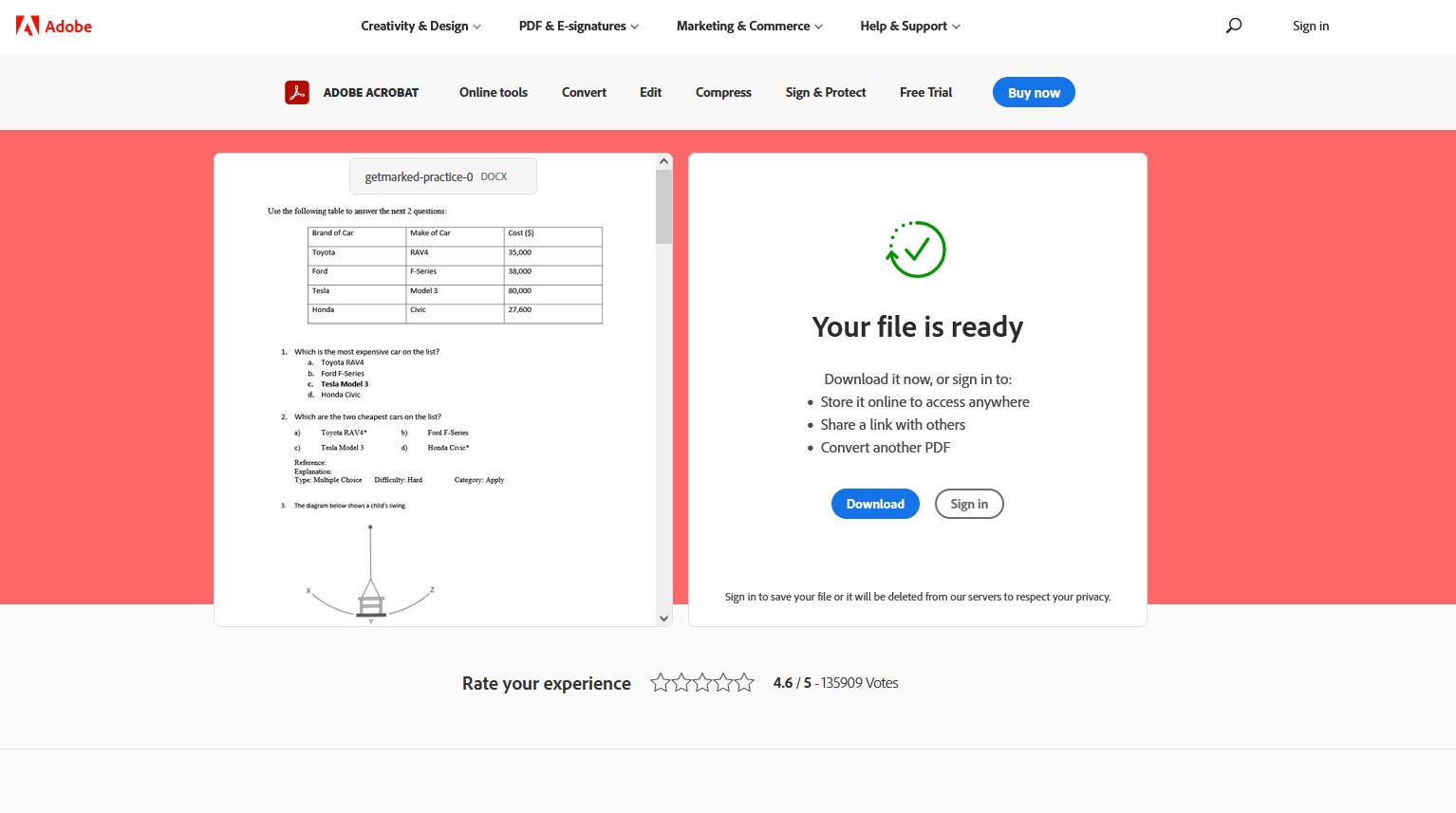Click Sign in at top right
The width and height of the screenshot is (1456, 813).
1311,26
